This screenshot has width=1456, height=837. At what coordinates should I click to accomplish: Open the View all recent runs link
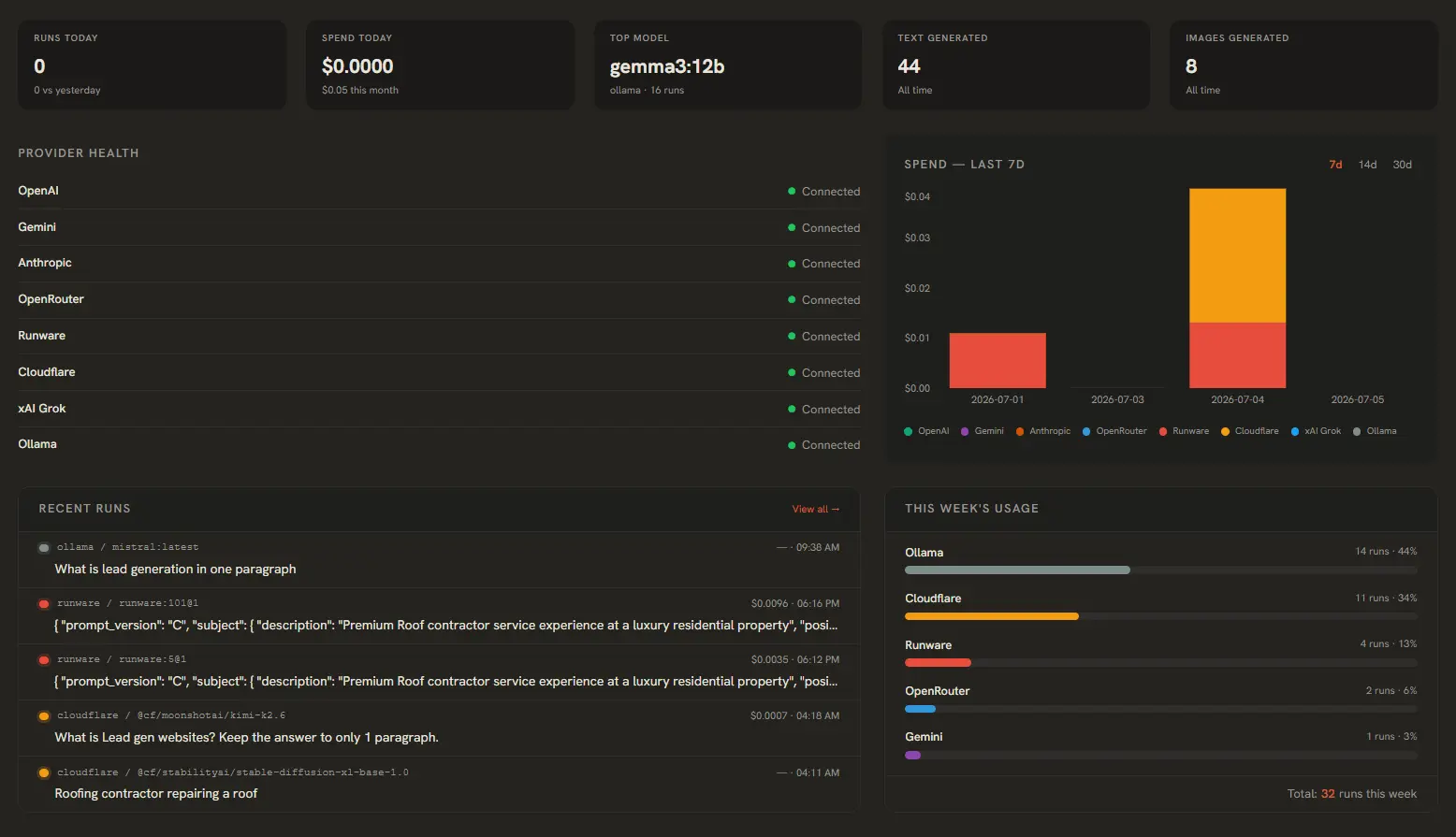coord(816,510)
